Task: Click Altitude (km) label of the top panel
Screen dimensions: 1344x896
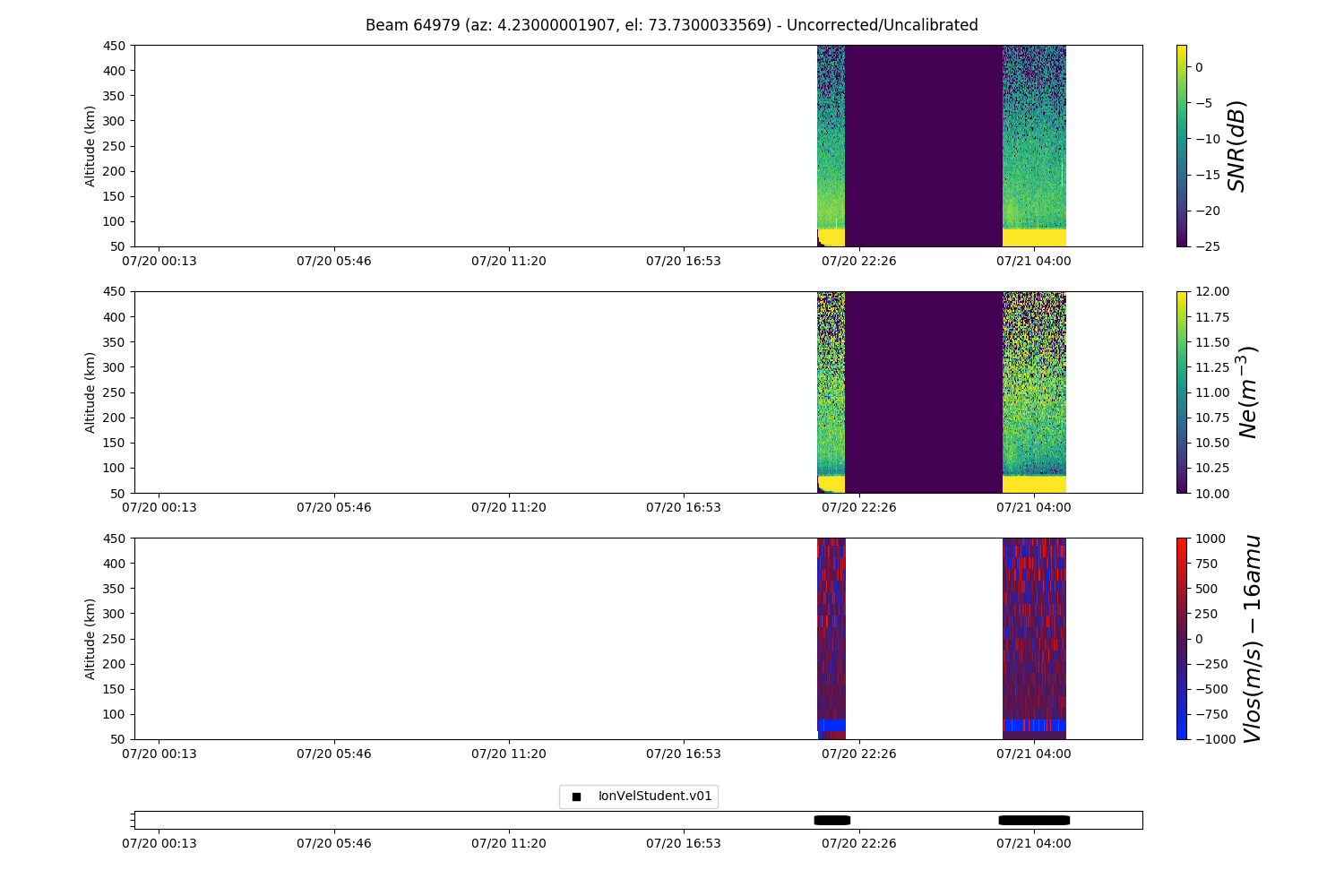Action: (x=90, y=145)
